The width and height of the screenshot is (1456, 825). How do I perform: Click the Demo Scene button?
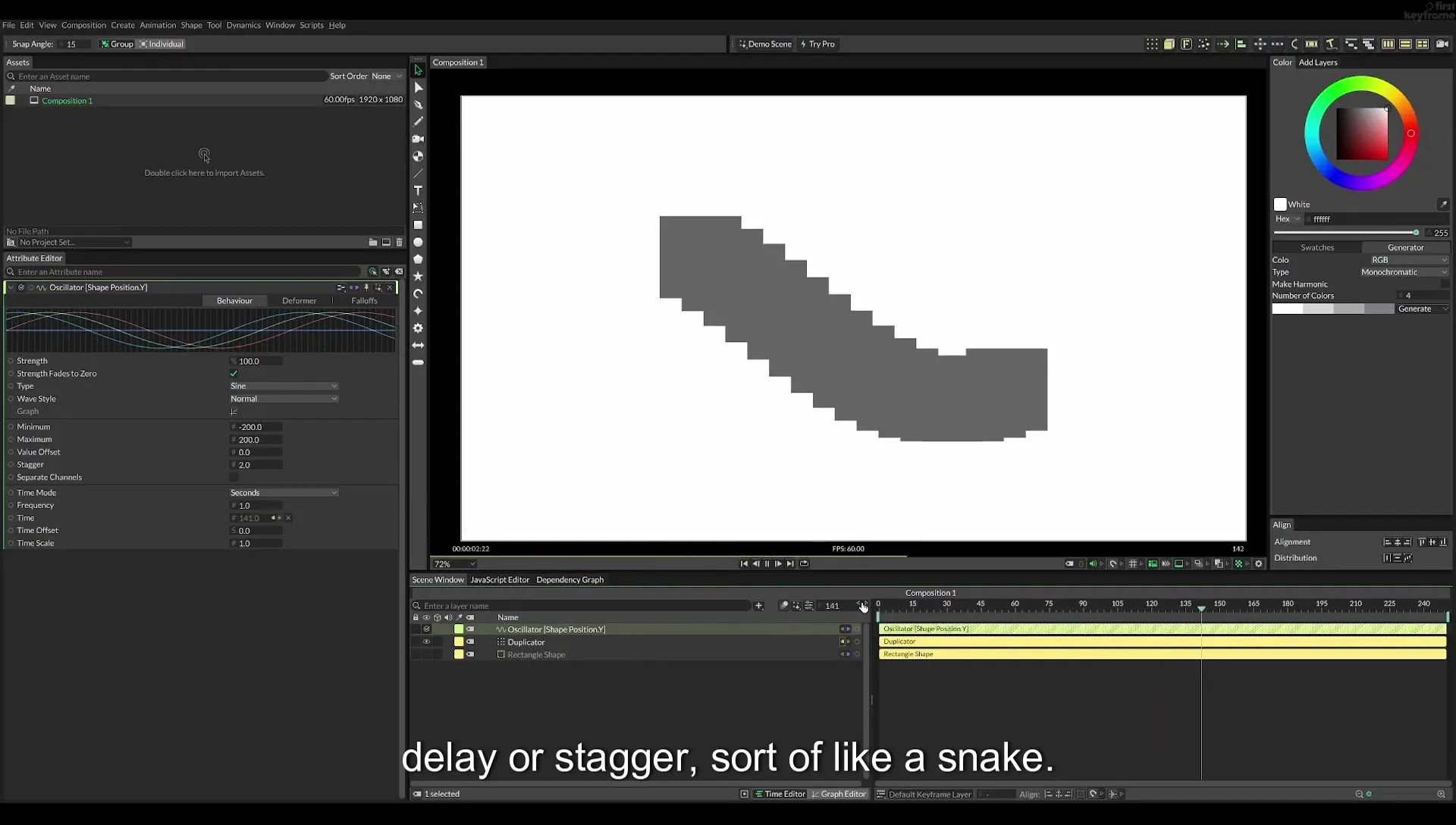click(765, 44)
